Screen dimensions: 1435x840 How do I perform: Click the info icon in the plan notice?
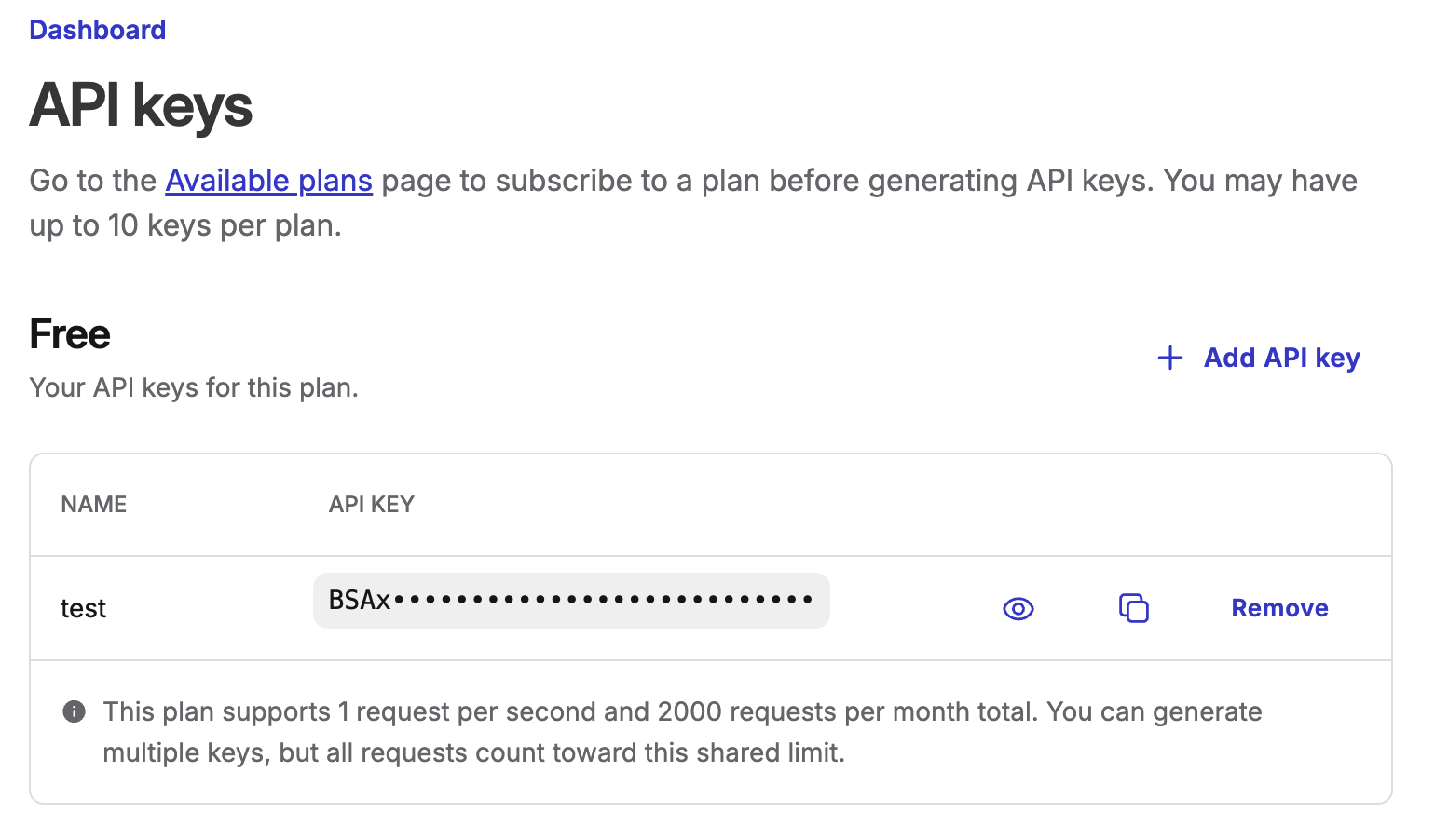(x=74, y=712)
